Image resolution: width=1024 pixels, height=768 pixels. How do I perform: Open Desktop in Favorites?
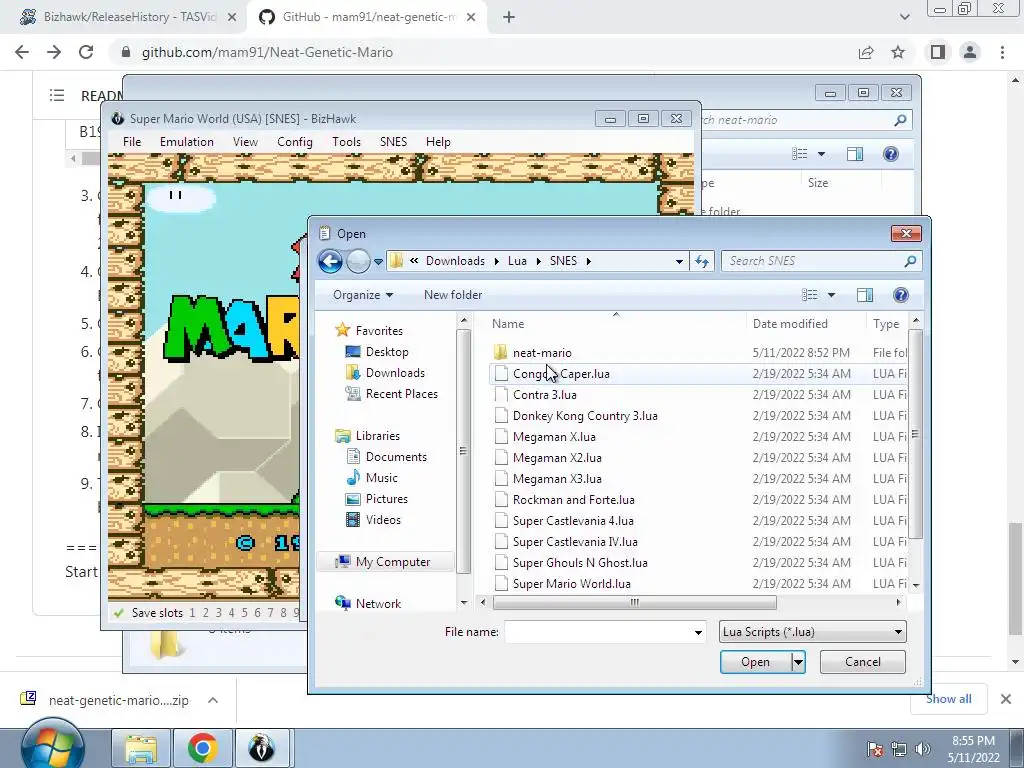click(387, 352)
